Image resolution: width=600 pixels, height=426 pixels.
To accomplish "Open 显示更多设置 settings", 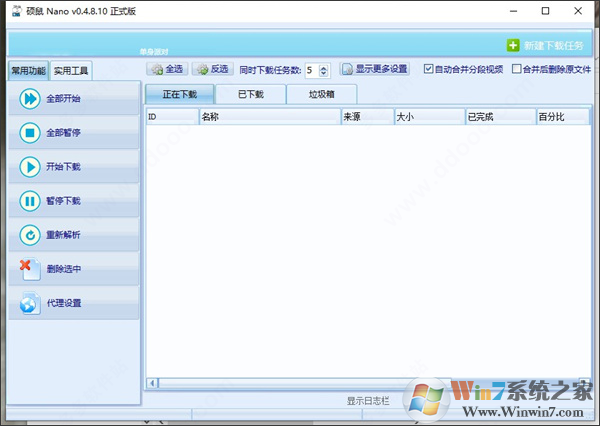I will [375, 69].
